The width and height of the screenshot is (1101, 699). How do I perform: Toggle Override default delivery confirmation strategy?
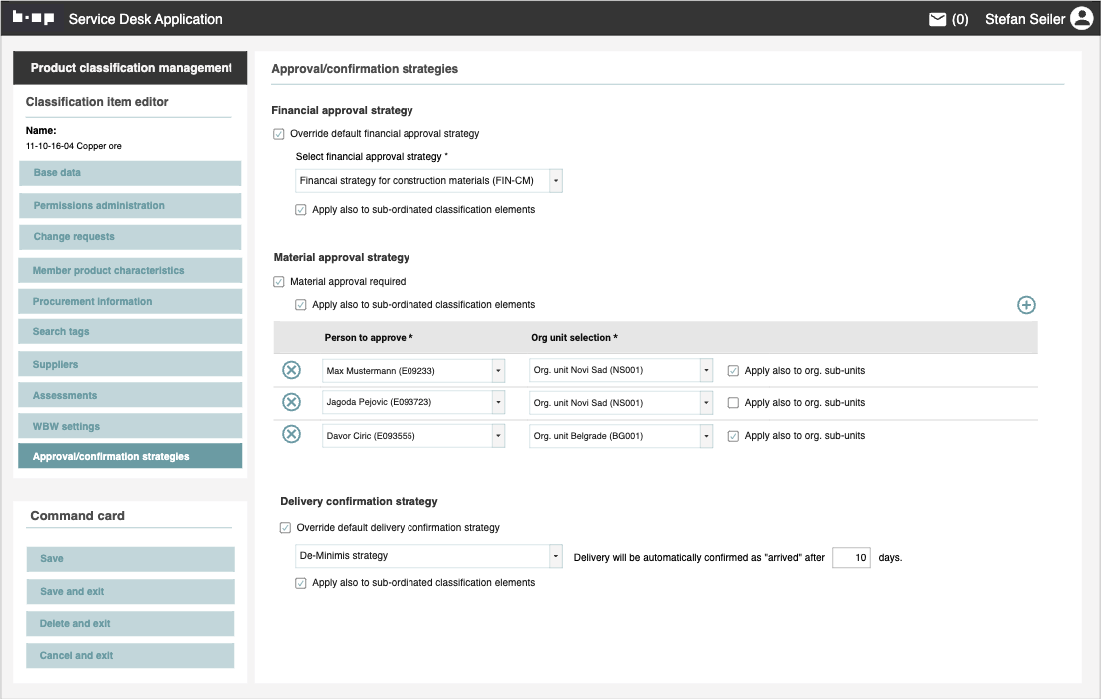pos(286,528)
